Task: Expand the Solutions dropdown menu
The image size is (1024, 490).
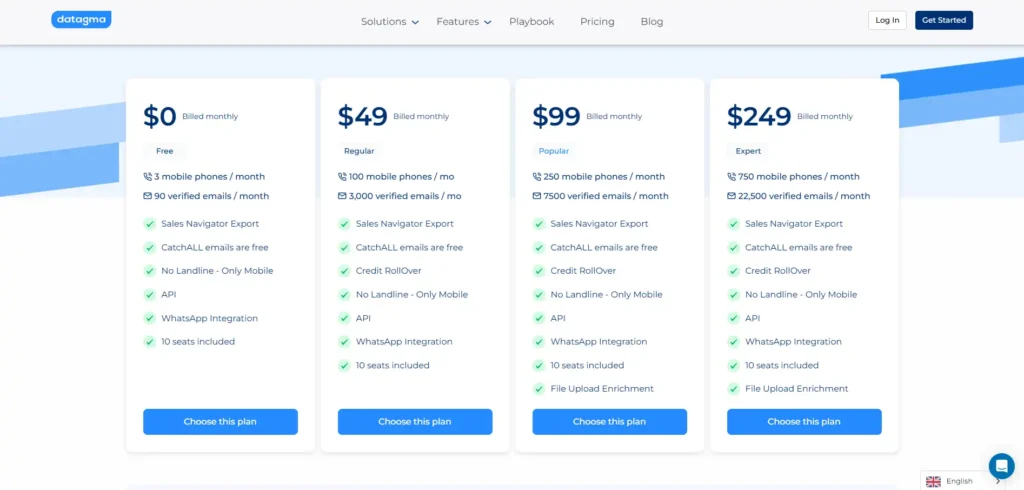Action: tap(390, 22)
